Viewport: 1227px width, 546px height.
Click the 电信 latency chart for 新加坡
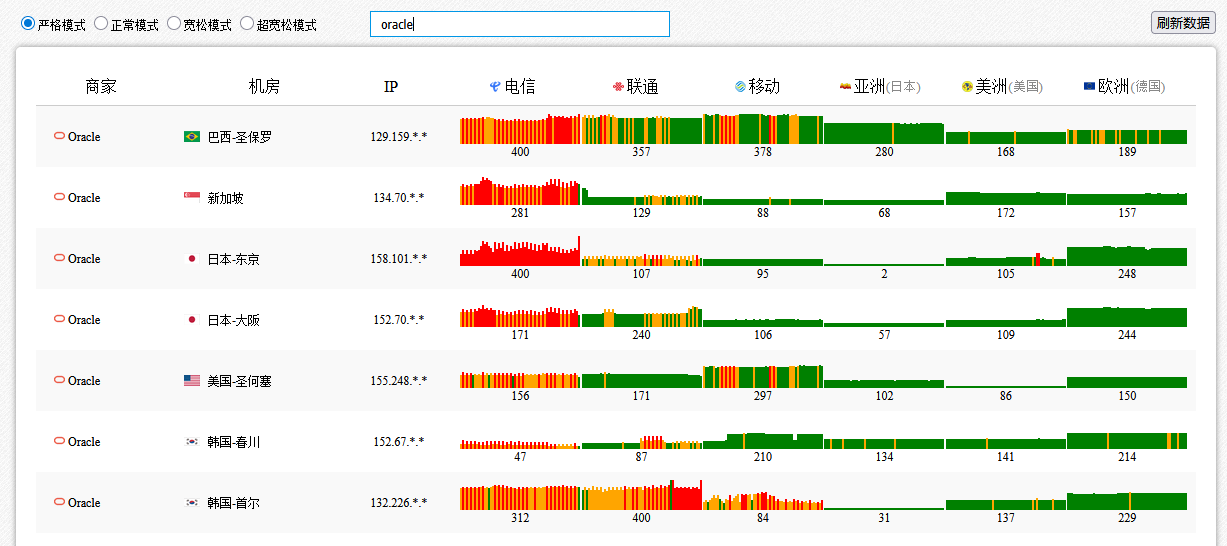click(520, 191)
